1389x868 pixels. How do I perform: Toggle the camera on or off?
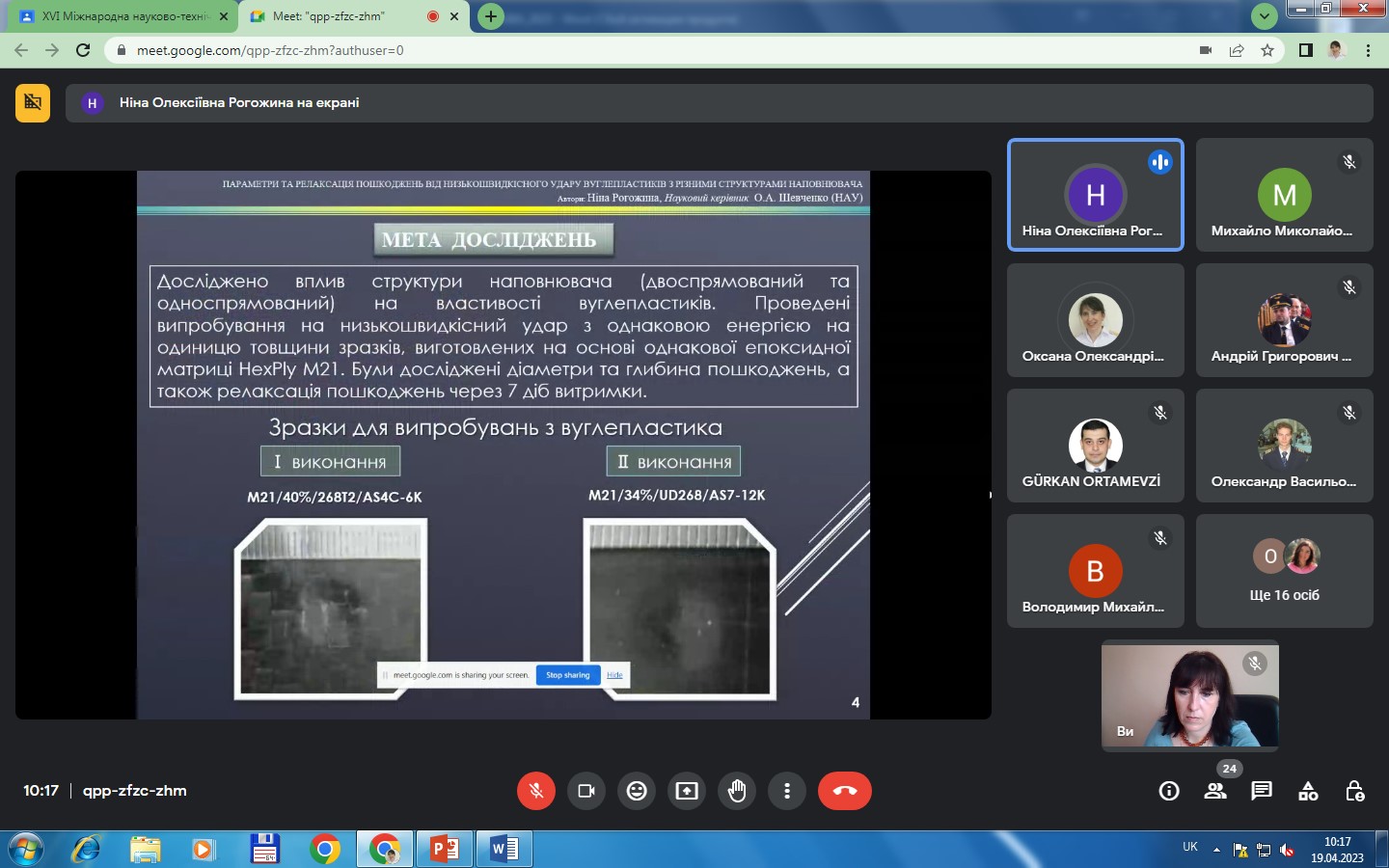tap(586, 791)
